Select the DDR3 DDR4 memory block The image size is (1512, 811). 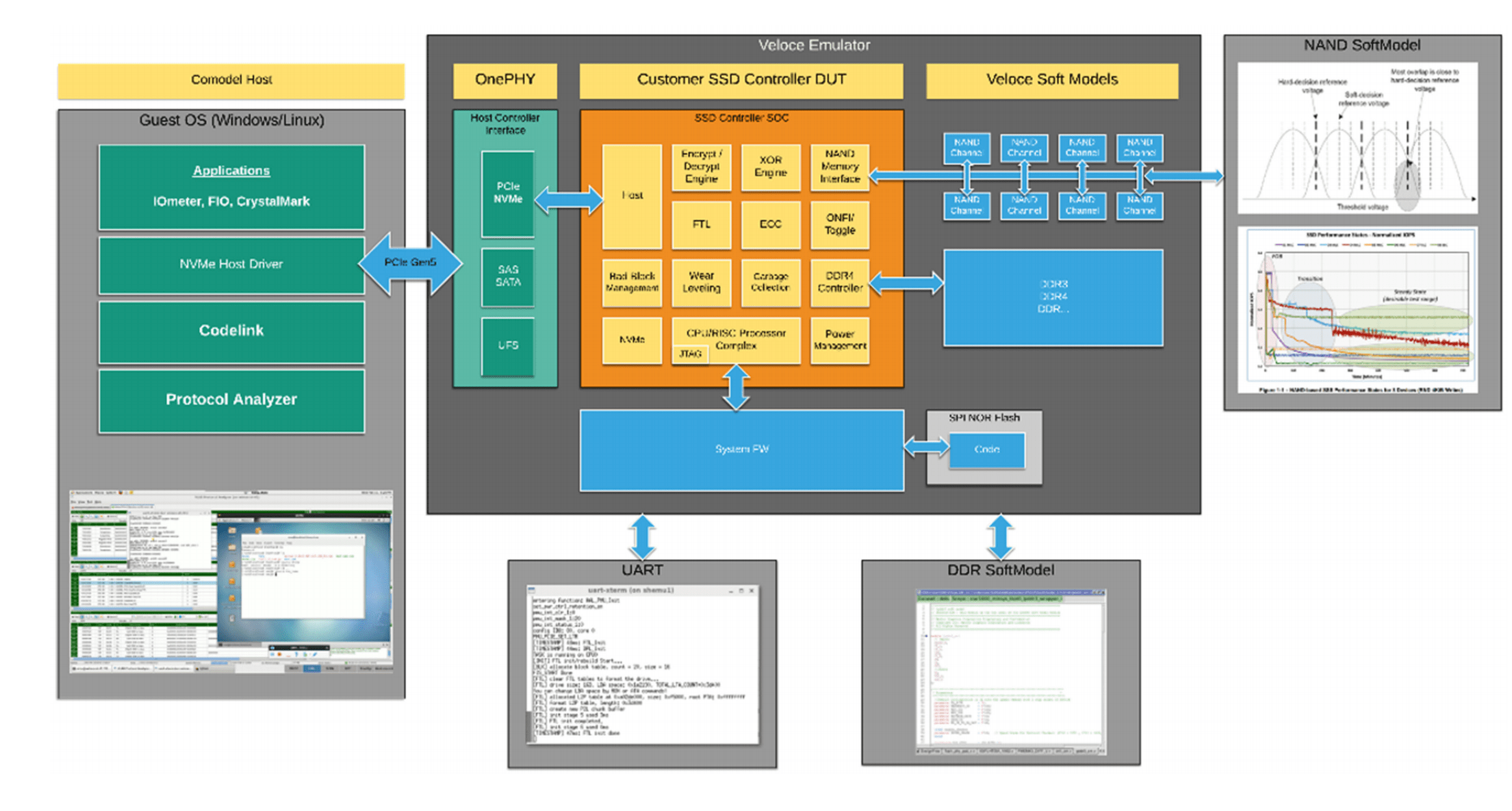(x=1053, y=298)
